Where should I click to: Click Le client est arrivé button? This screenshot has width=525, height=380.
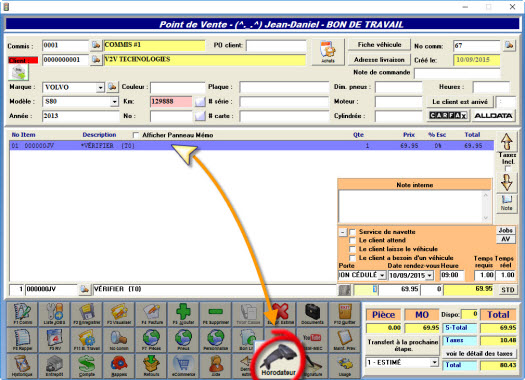point(460,102)
